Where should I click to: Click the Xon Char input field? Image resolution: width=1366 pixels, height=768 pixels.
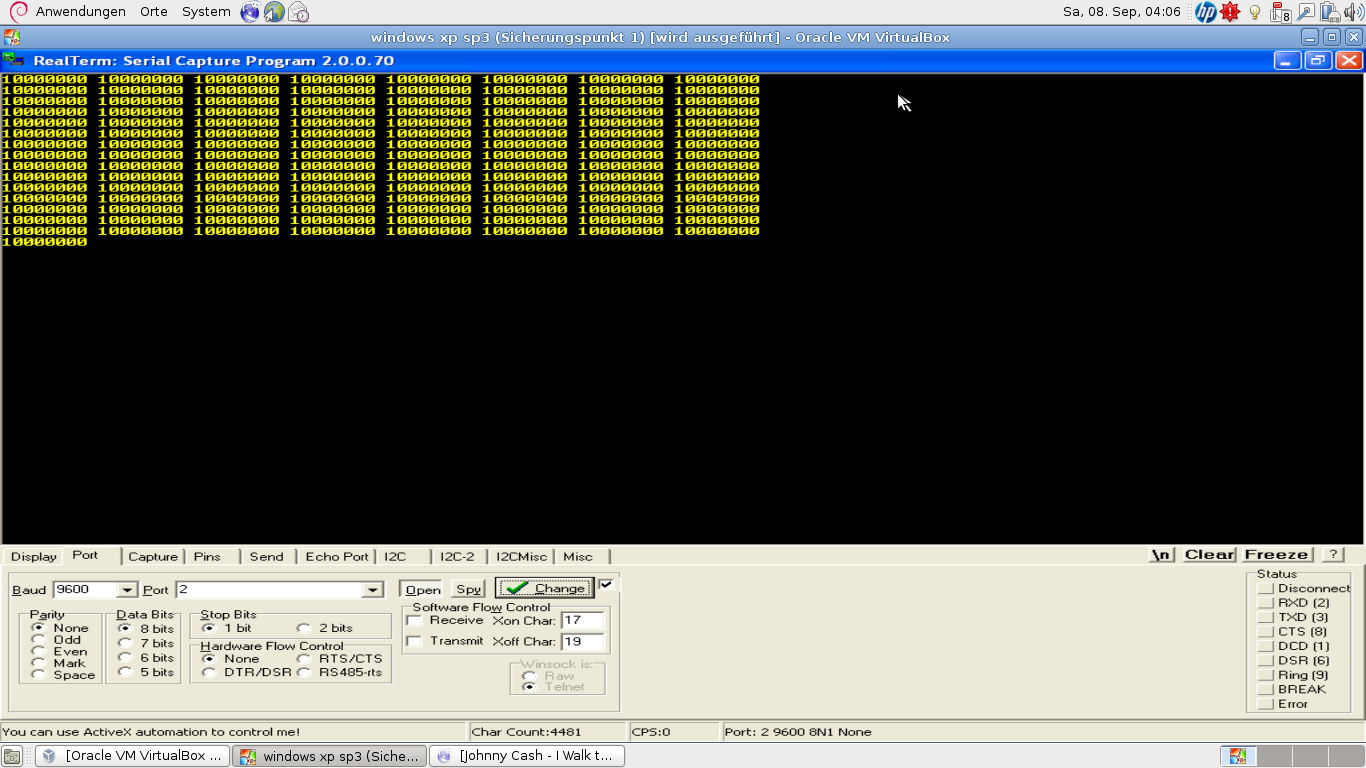coord(583,621)
